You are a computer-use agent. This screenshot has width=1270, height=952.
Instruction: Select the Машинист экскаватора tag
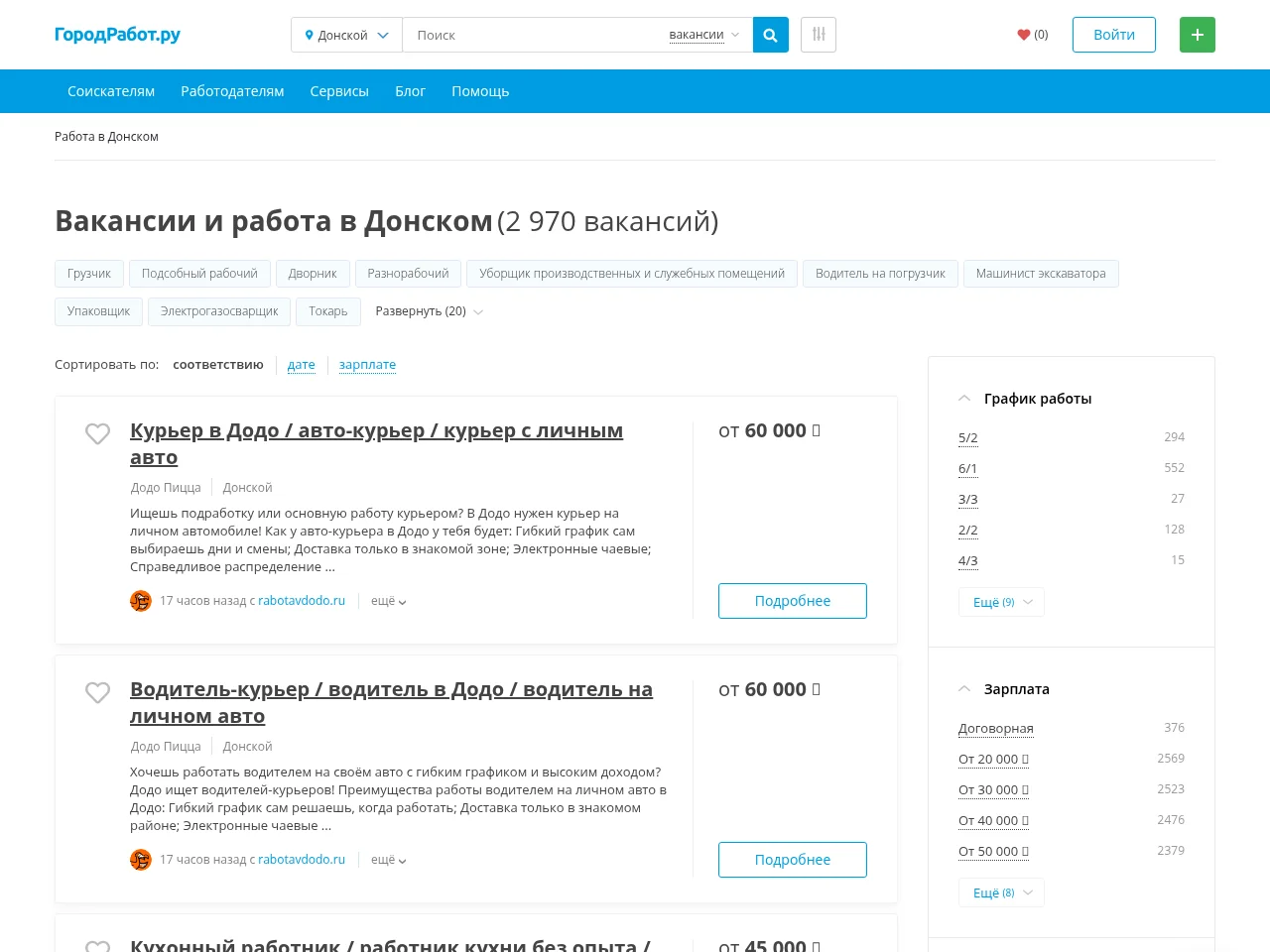1041,274
